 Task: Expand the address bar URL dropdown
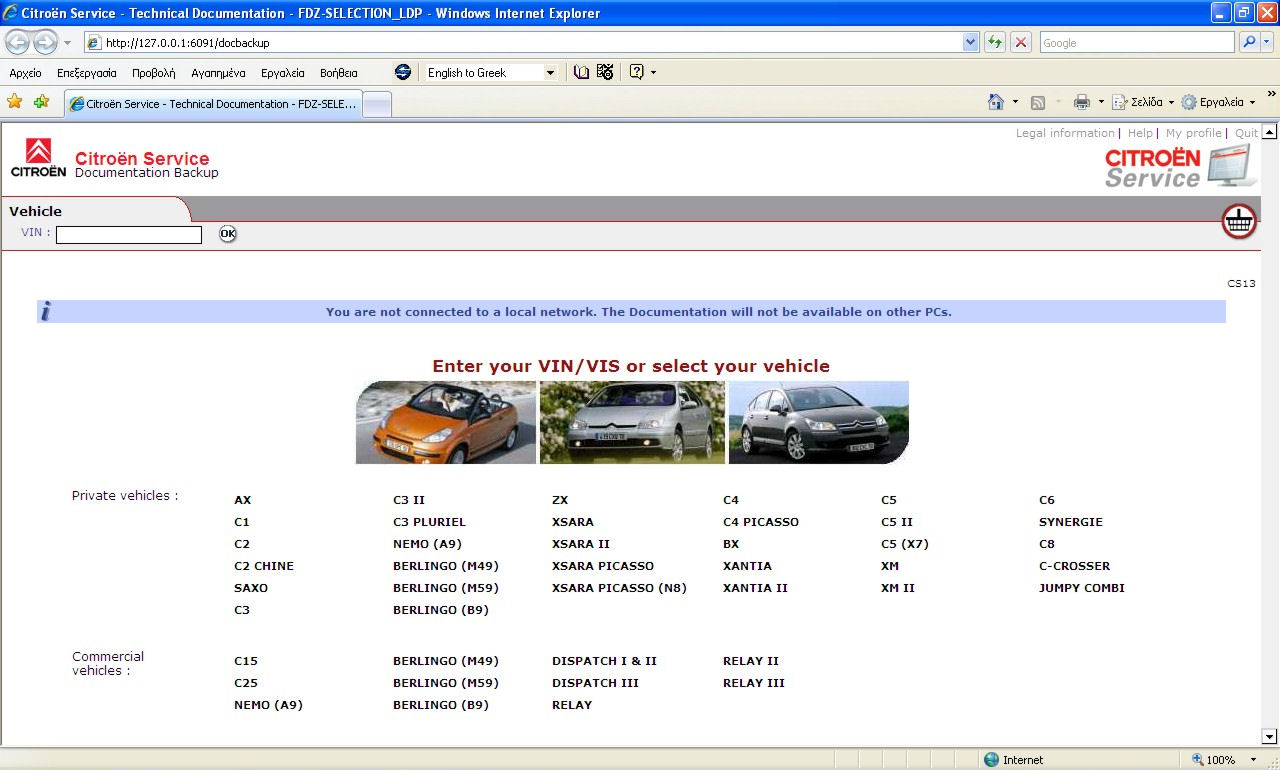pos(970,43)
